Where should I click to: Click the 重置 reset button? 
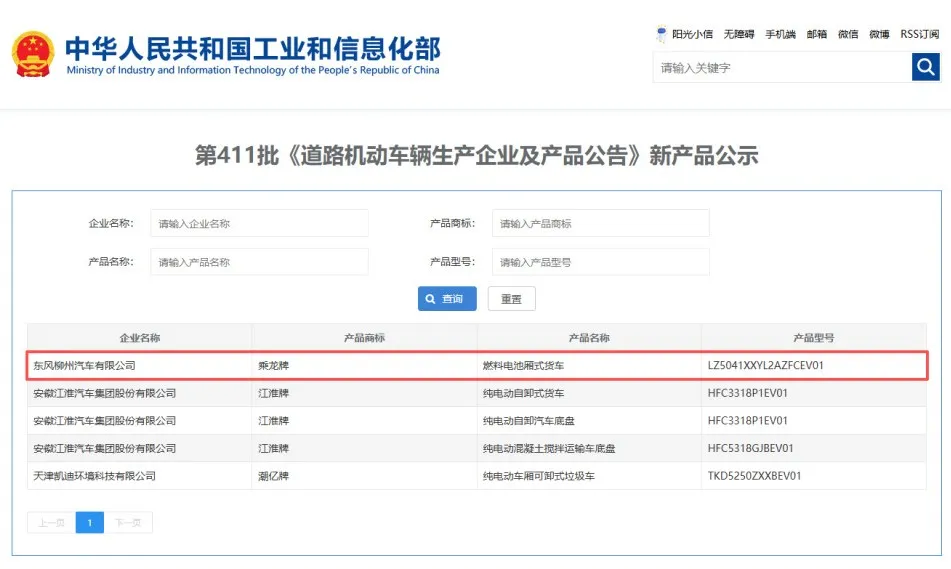tap(511, 298)
